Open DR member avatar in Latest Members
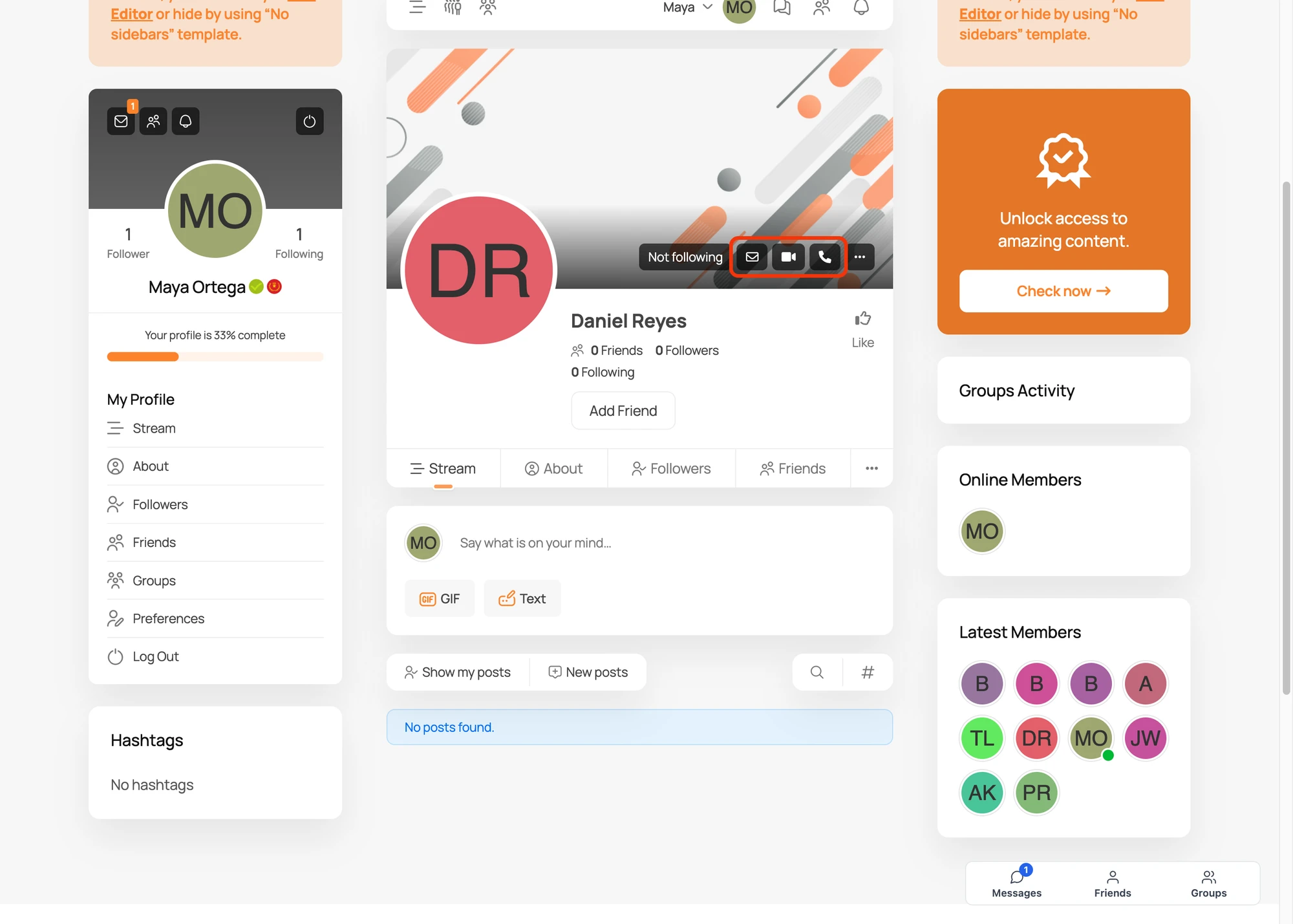Viewport: 1293px width, 924px height. (x=1036, y=738)
